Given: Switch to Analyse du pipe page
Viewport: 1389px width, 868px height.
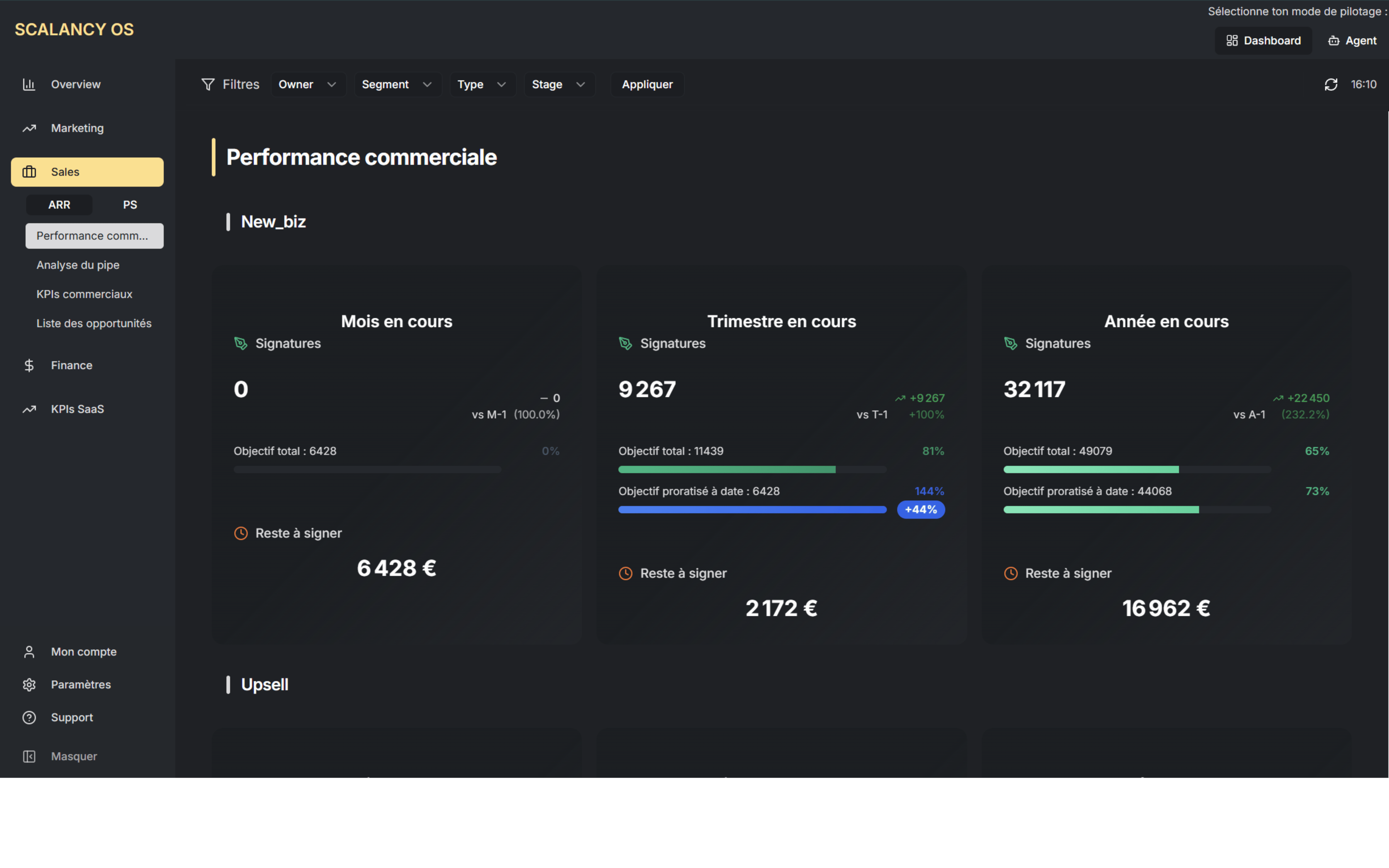Looking at the screenshot, I should coord(78,265).
